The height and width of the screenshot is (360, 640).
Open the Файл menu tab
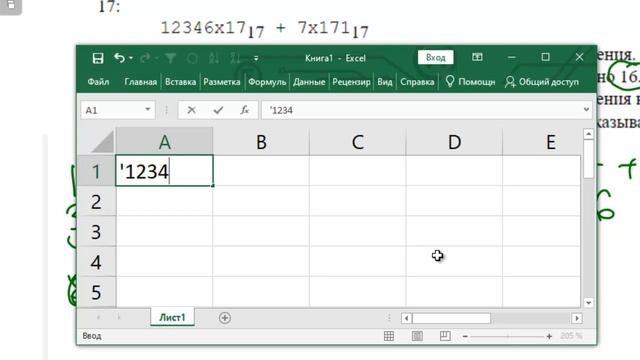(x=98, y=82)
